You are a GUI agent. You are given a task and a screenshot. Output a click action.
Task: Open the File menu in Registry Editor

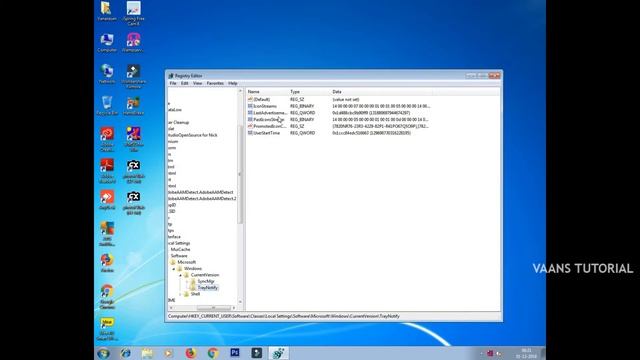pos(173,83)
